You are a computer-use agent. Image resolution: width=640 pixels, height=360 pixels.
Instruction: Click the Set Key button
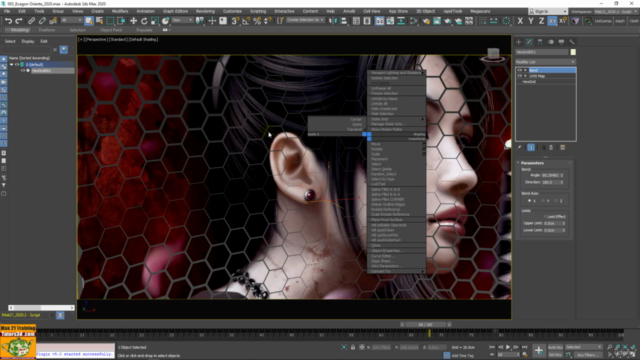555,355
